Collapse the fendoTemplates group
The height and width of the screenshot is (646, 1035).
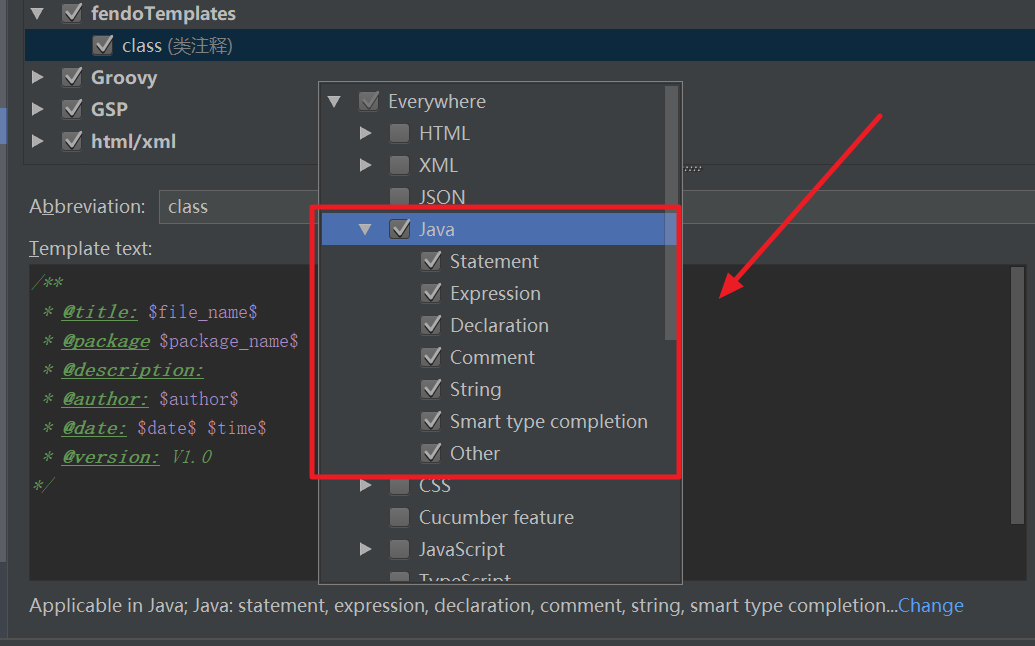(x=38, y=13)
